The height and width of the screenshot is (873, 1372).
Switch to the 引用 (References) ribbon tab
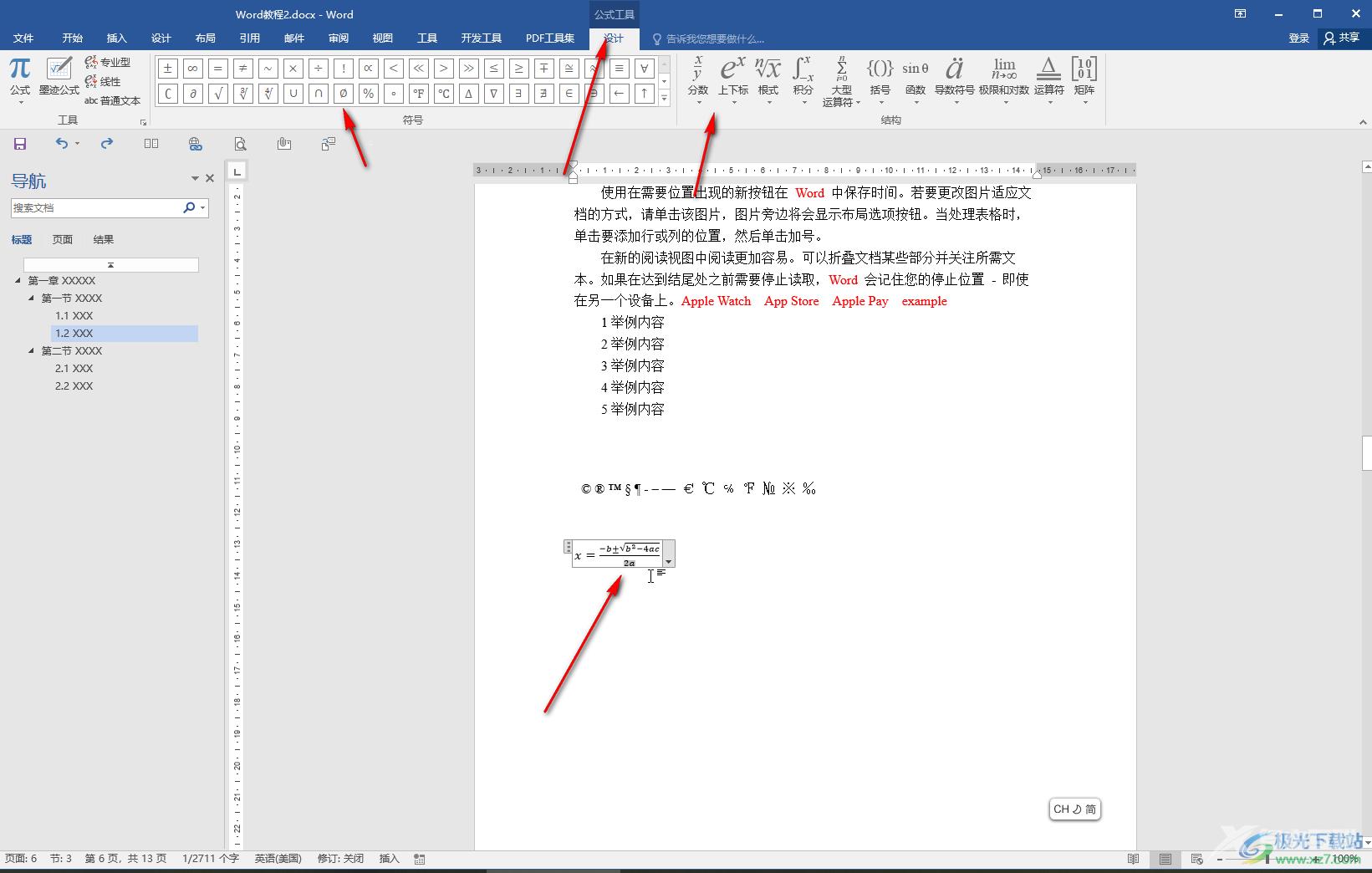pyautogui.click(x=249, y=38)
